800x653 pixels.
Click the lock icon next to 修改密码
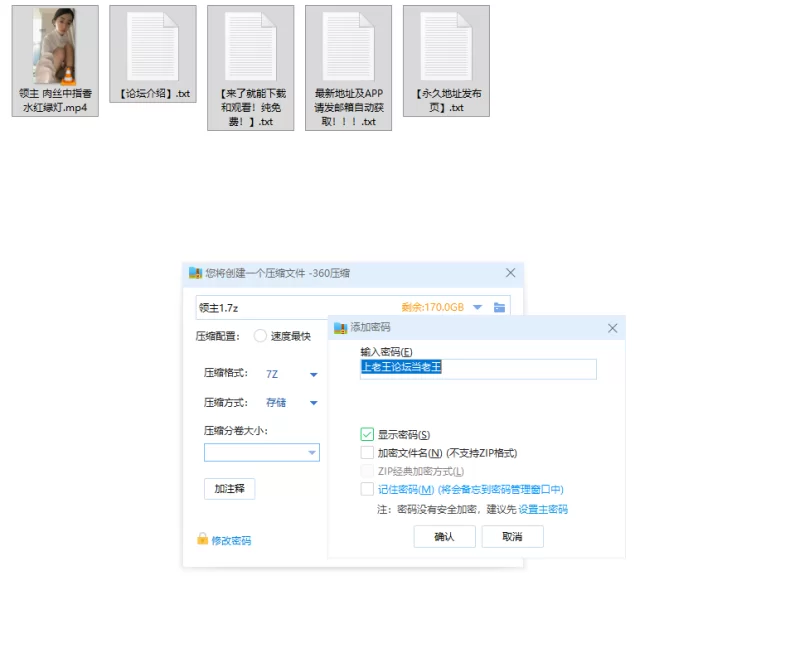tap(203, 539)
